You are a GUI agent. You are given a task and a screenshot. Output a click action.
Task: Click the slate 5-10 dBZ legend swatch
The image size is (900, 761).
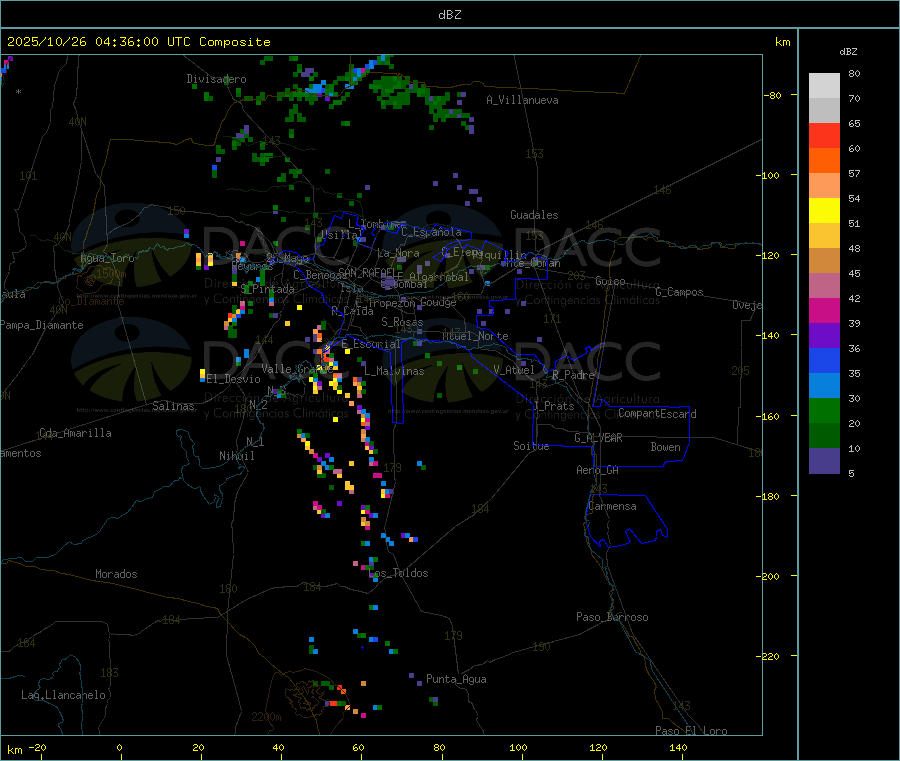pyautogui.click(x=824, y=461)
